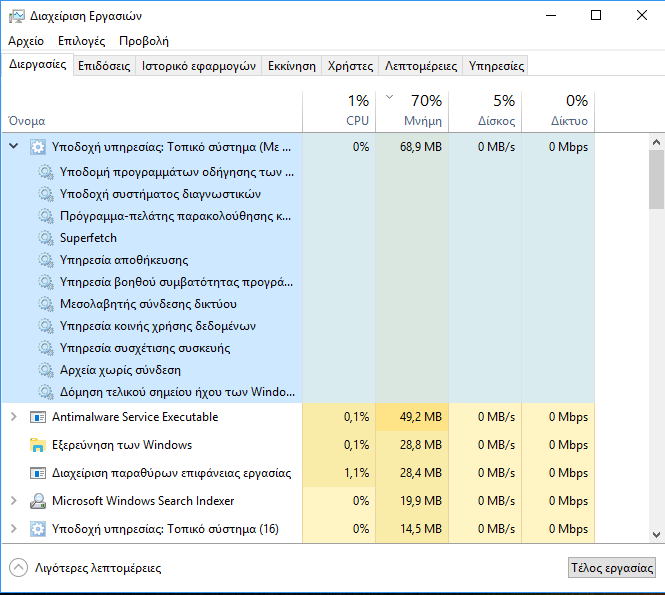Click the 1,1% CPU cell
Viewport: 665px width, 595px height.
click(339, 473)
